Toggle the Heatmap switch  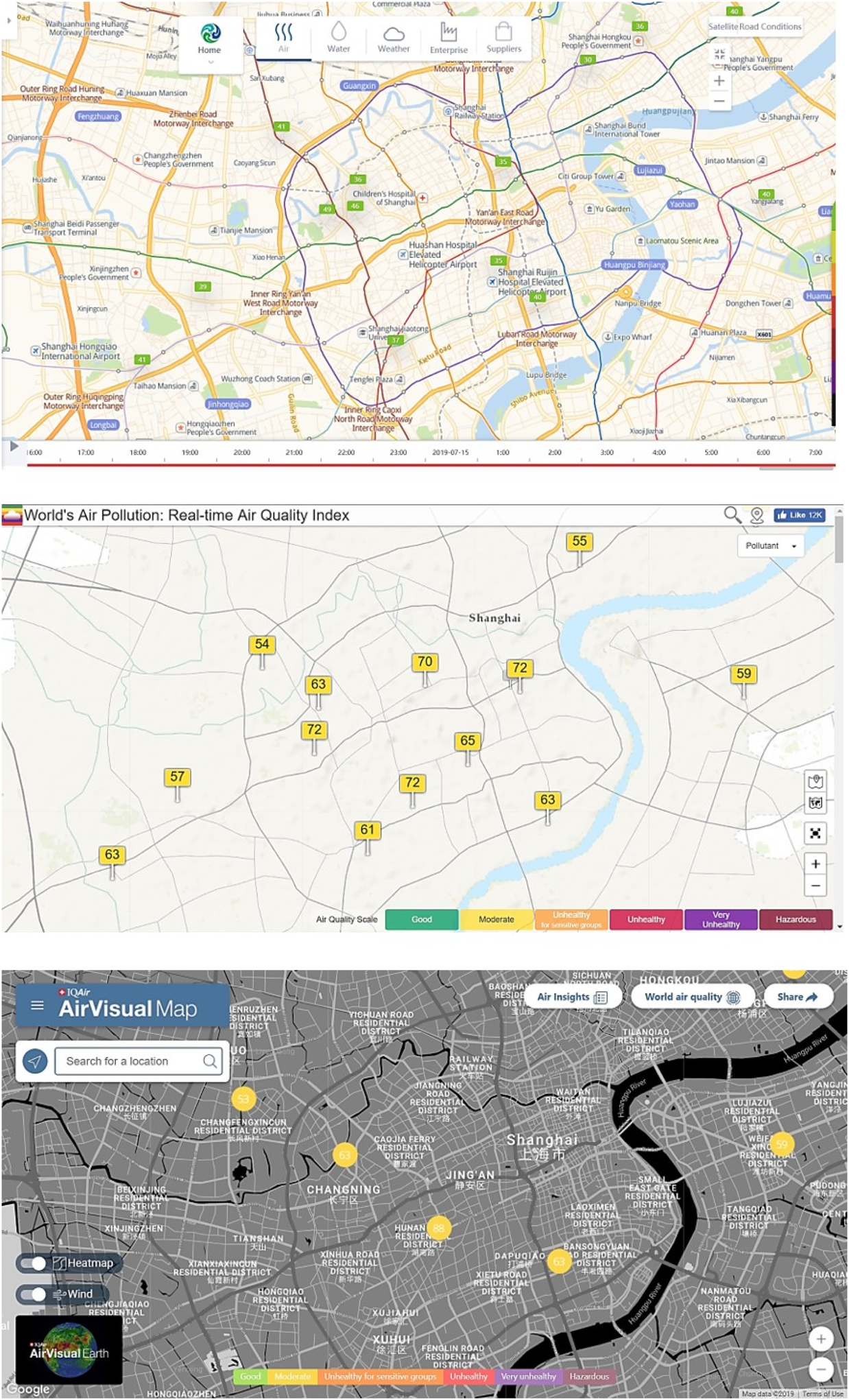pyautogui.click(x=33, y=1263)
